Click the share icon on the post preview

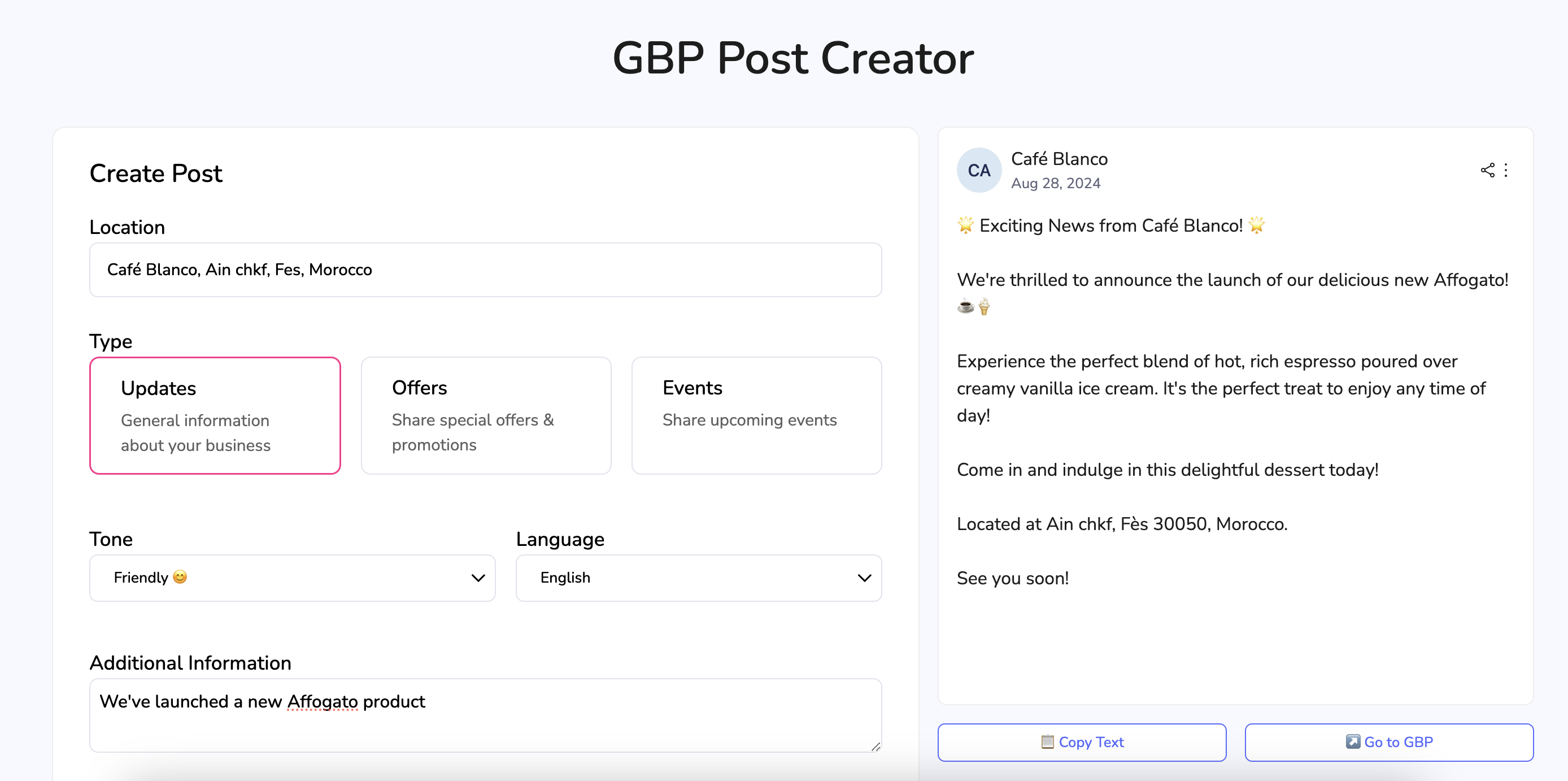pos(1488,171)
